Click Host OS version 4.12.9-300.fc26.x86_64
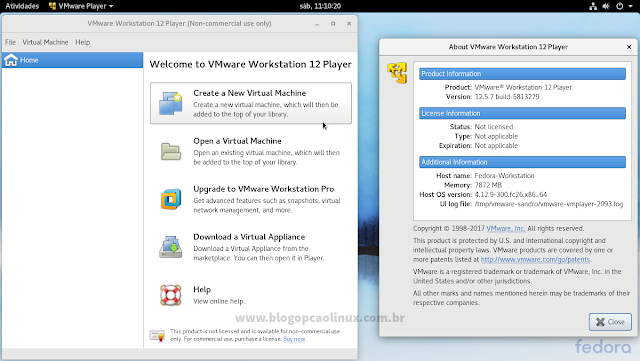Image resolution: width=640 pixels, height=361 pixels. coord(511,194)
